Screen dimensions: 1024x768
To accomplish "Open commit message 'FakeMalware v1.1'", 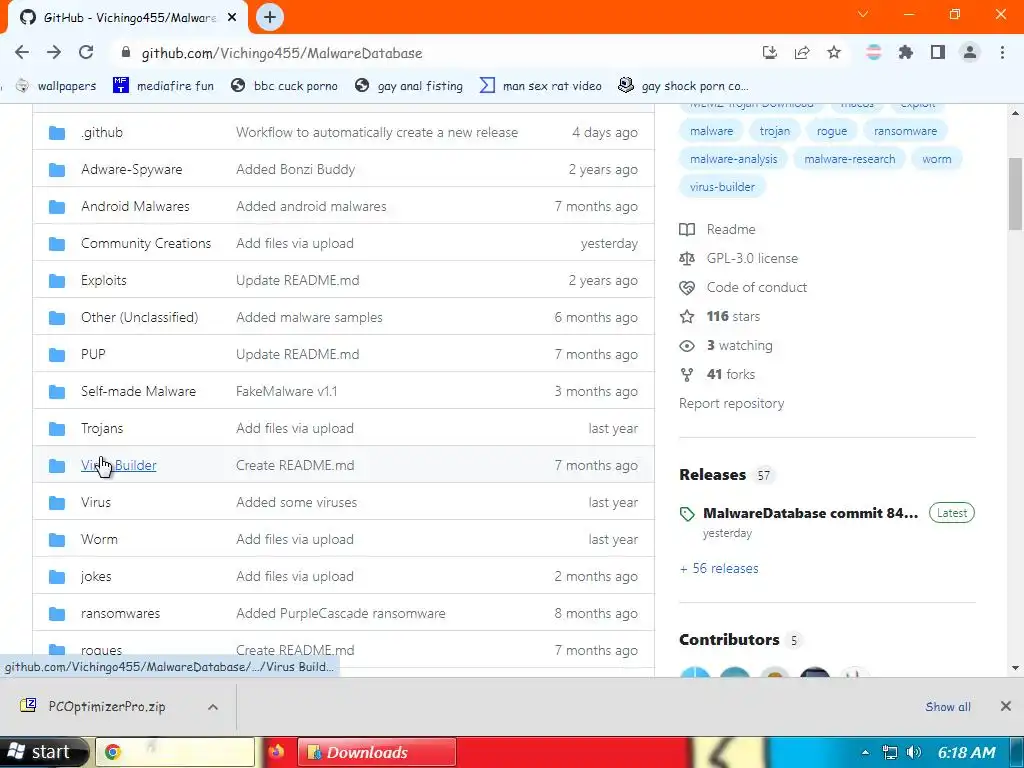I will pos(286,391).
